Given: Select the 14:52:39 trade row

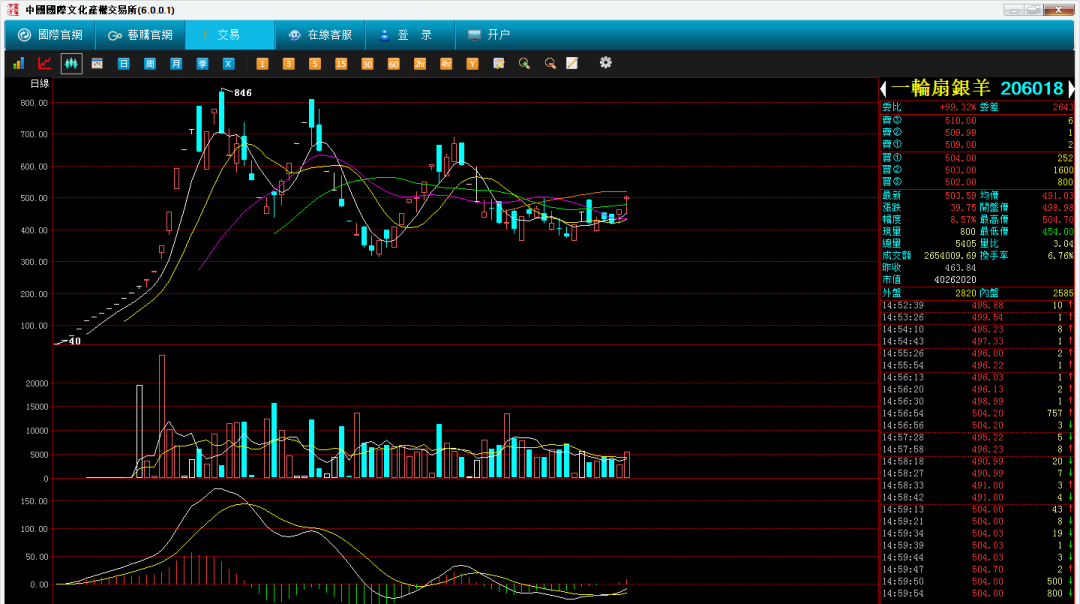Looking at the screenshot, I should coord(977,305).
